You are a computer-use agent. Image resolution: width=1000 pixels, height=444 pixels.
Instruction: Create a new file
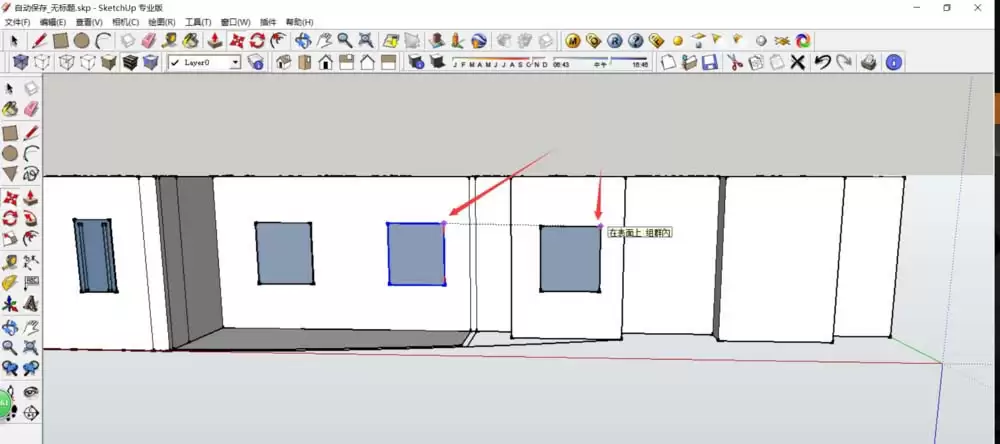668,62
